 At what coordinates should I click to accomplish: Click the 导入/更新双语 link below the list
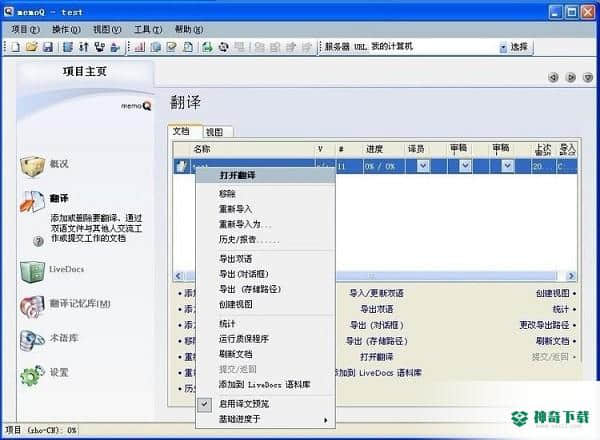tap(377, 293)
